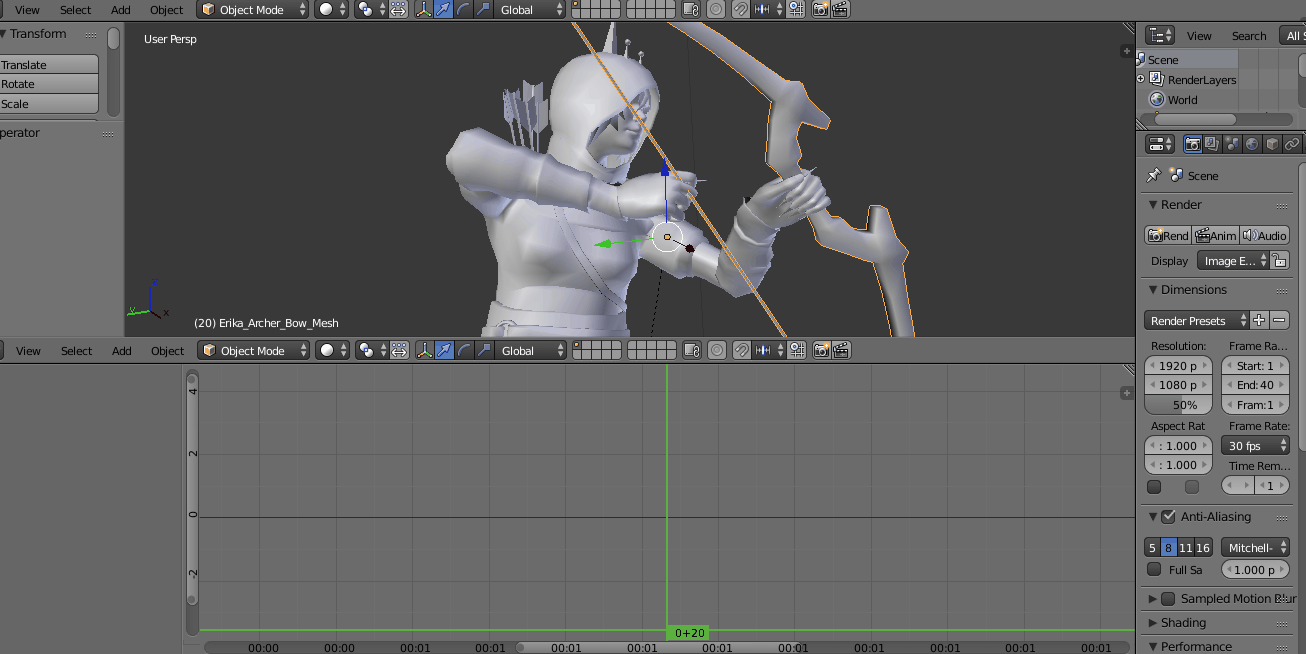
Task: Enable the snap magnet icon in the header
Action: point(740,9)
